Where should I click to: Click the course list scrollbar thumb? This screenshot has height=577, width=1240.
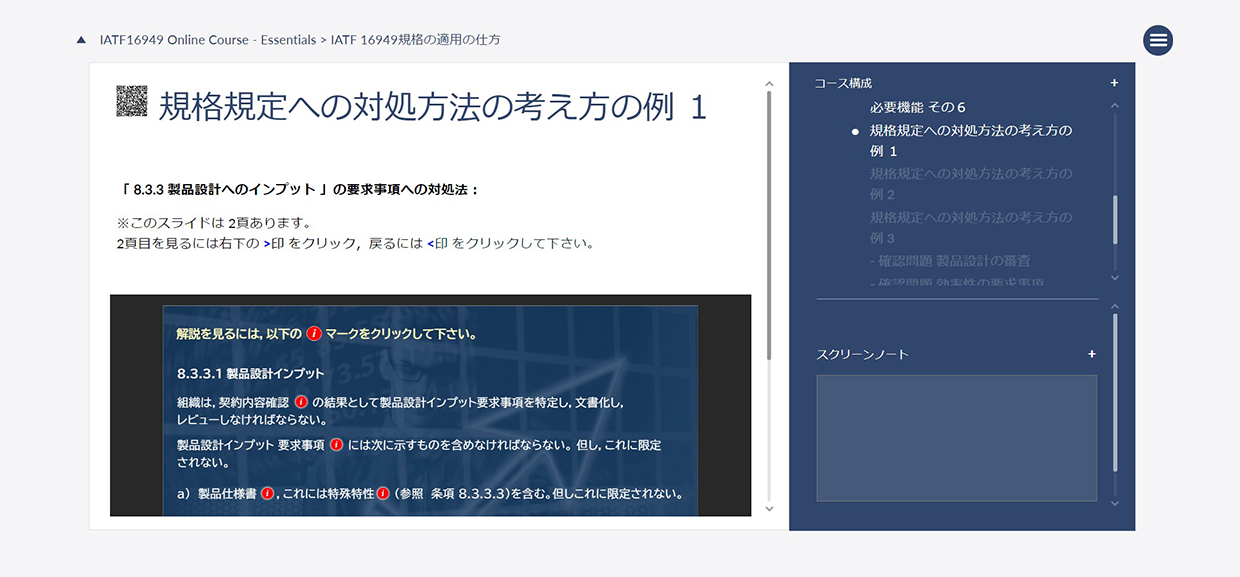tap(1115, 218)
